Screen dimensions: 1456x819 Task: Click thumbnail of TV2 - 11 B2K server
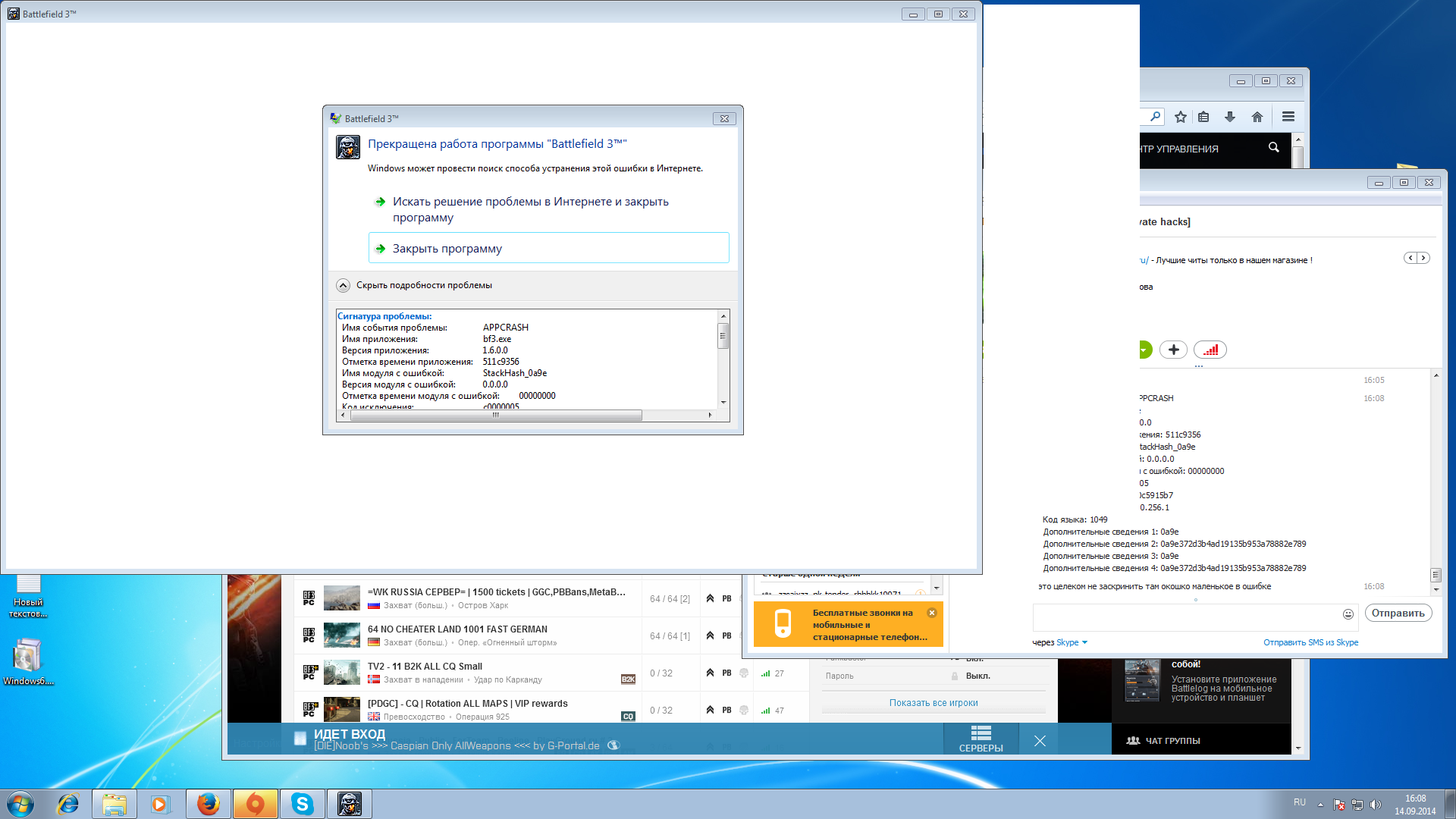(342, 673)
